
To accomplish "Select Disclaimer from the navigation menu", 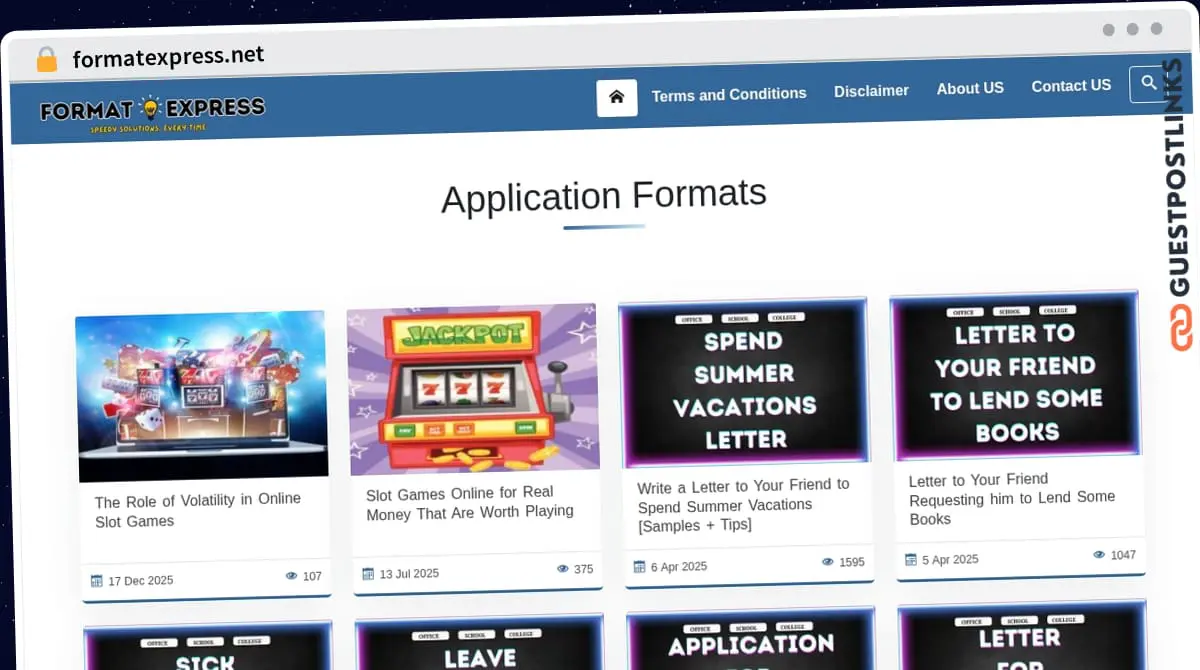I will (x=871, y=90).
